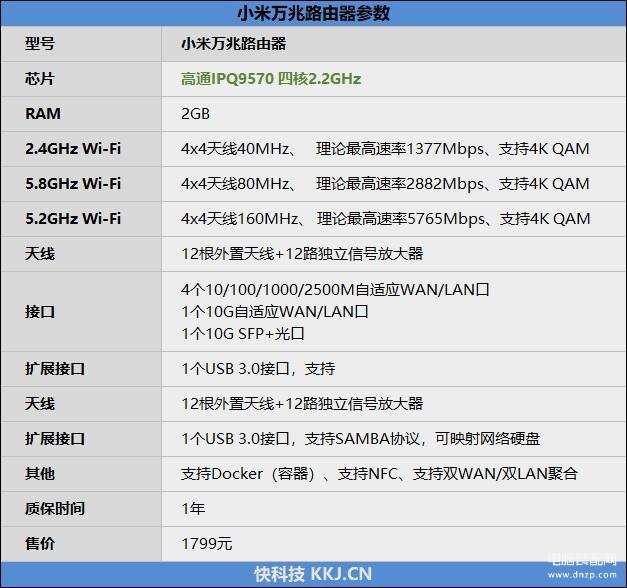Click value mentioning SAMBA协议，可映射网络硬盘
This screenshot has height=588, width=627.
[360, 439]
